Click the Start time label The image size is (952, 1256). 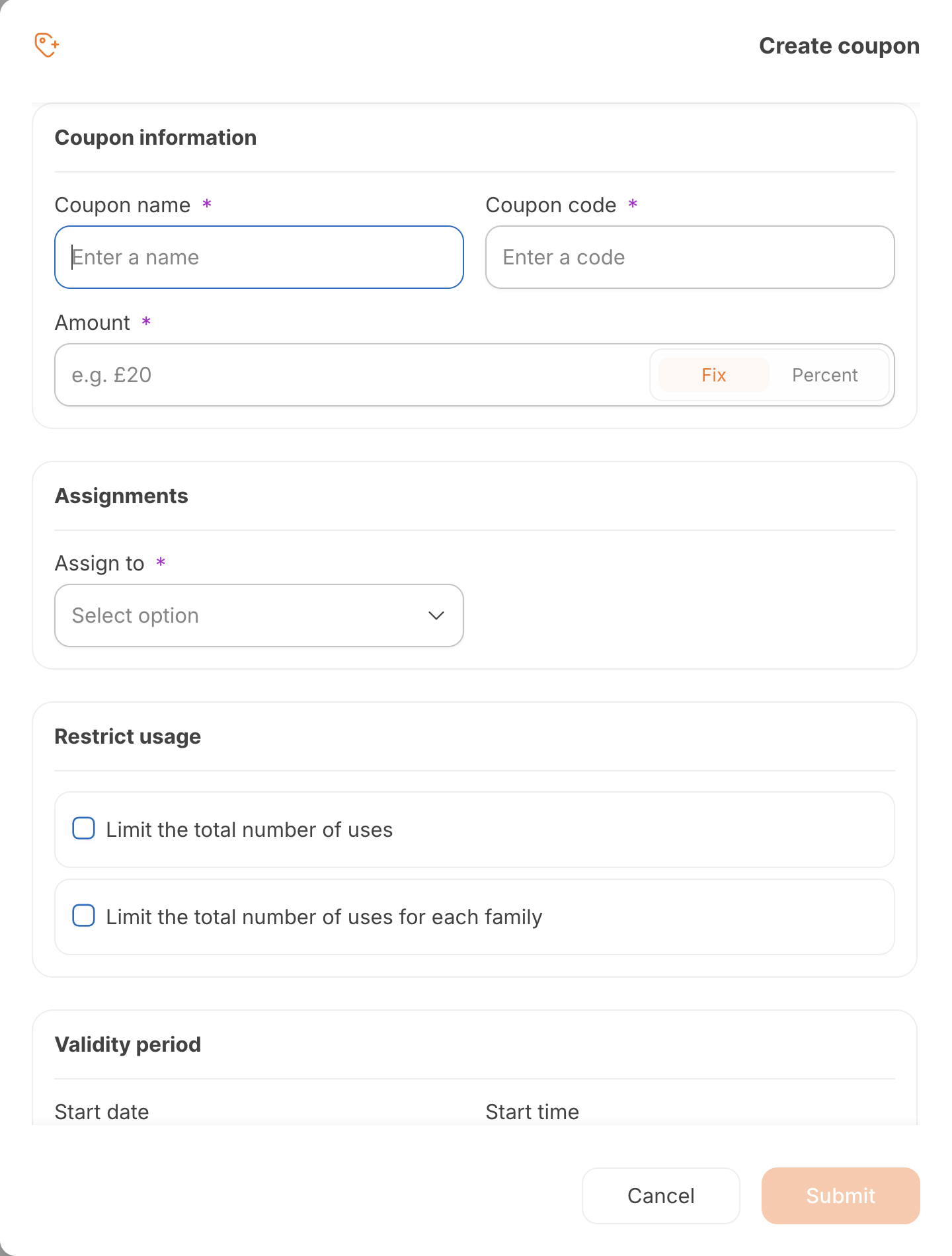532,1112
